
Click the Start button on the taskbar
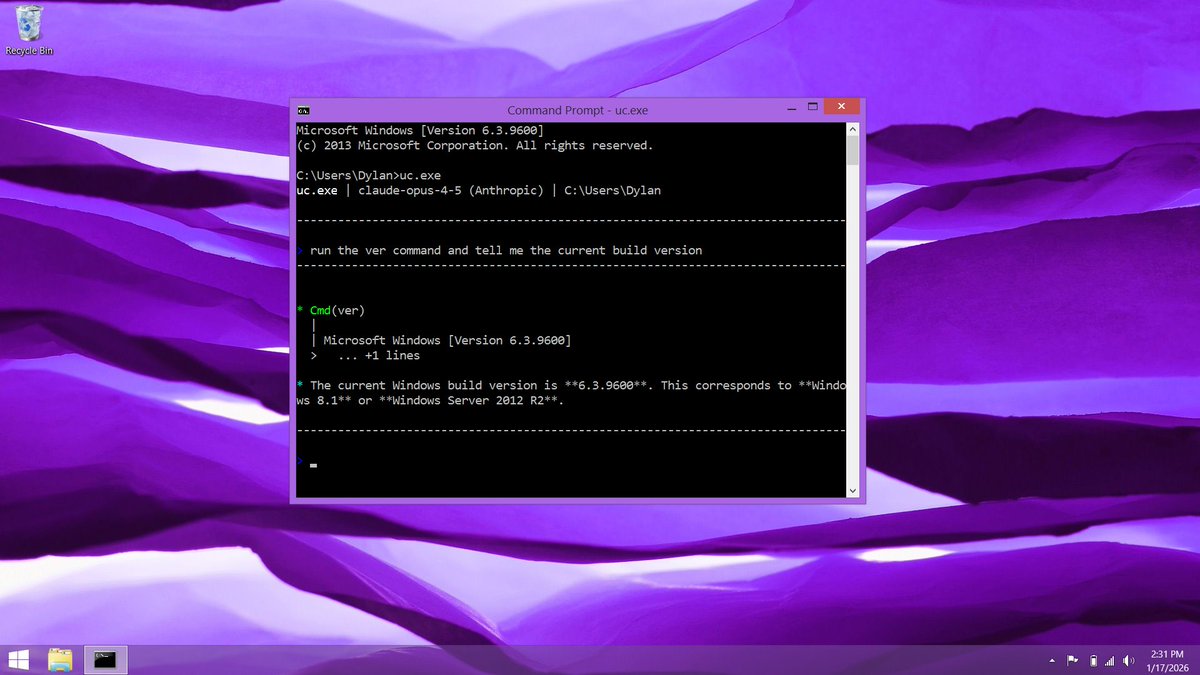click(18, 659)
